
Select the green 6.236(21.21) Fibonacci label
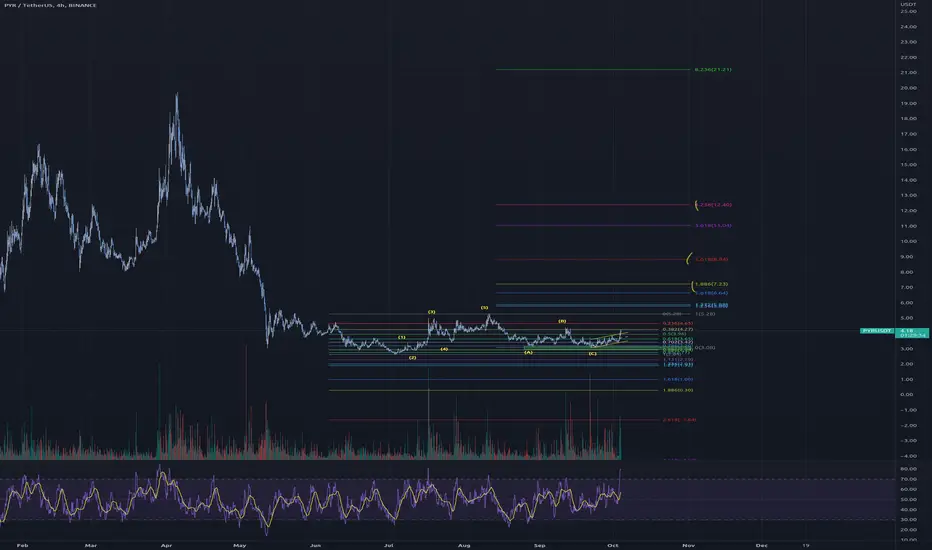pyautogui.click(x=713, y=70)
